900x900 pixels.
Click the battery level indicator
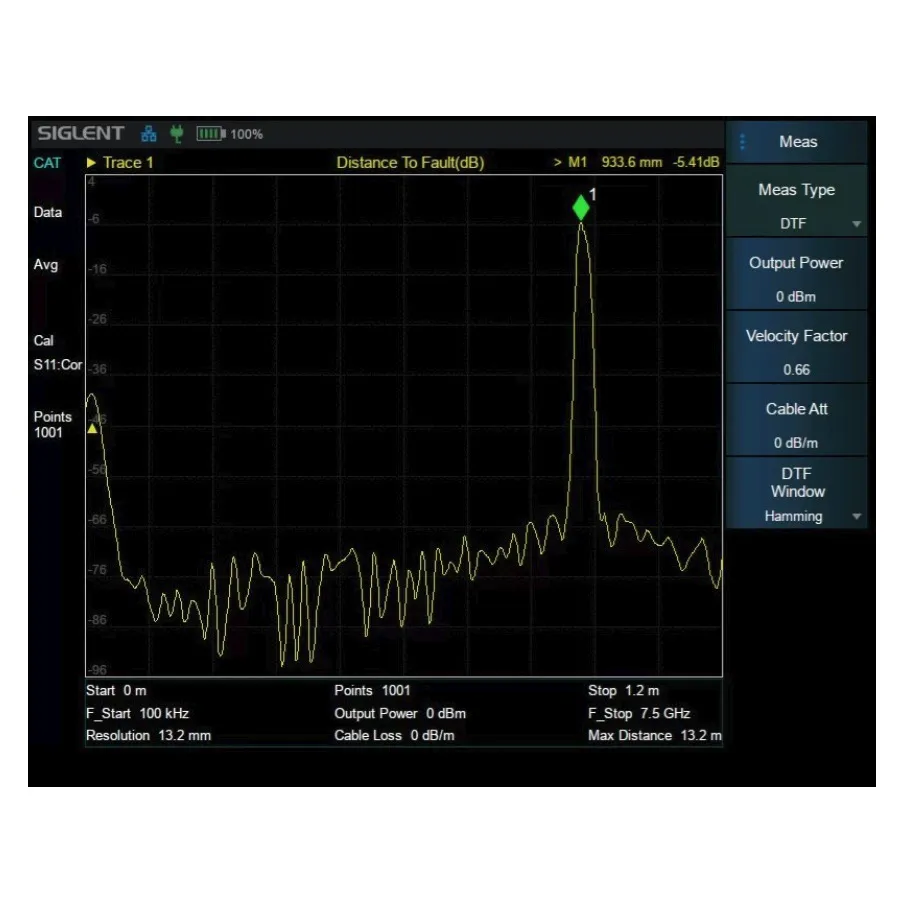211,131
